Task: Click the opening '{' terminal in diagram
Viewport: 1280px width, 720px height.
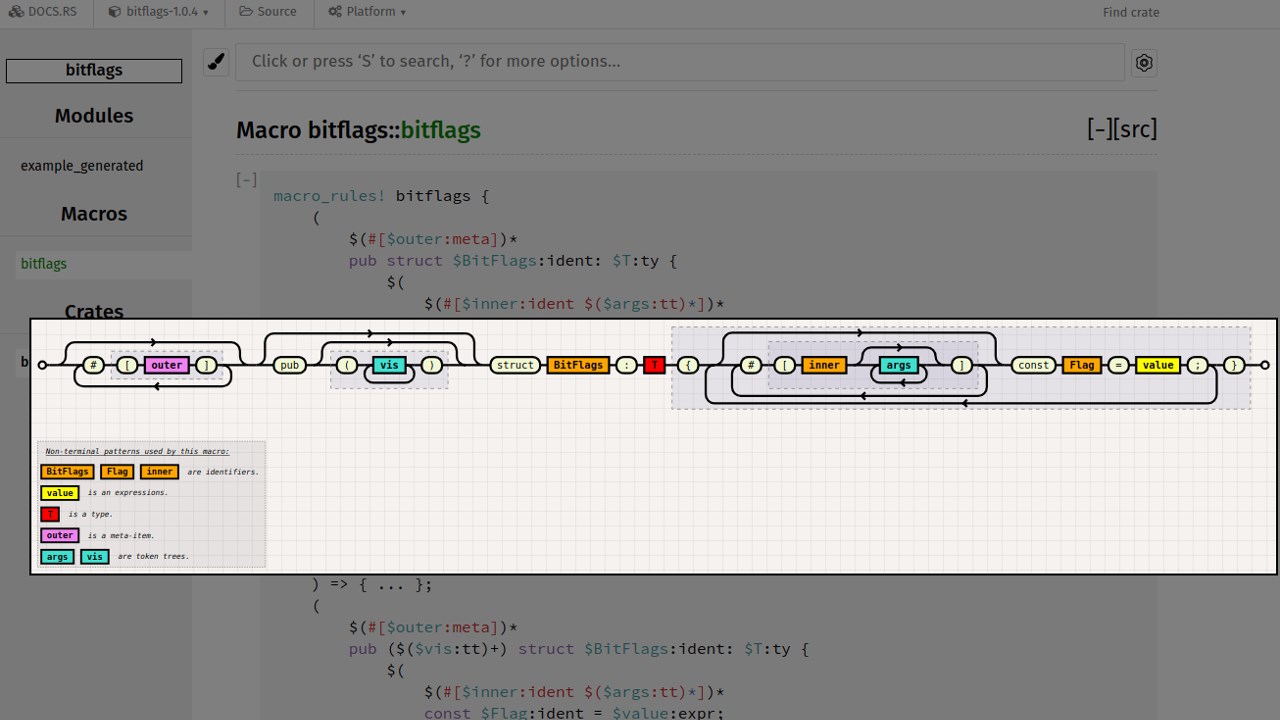Action: [x=688, y=365]
